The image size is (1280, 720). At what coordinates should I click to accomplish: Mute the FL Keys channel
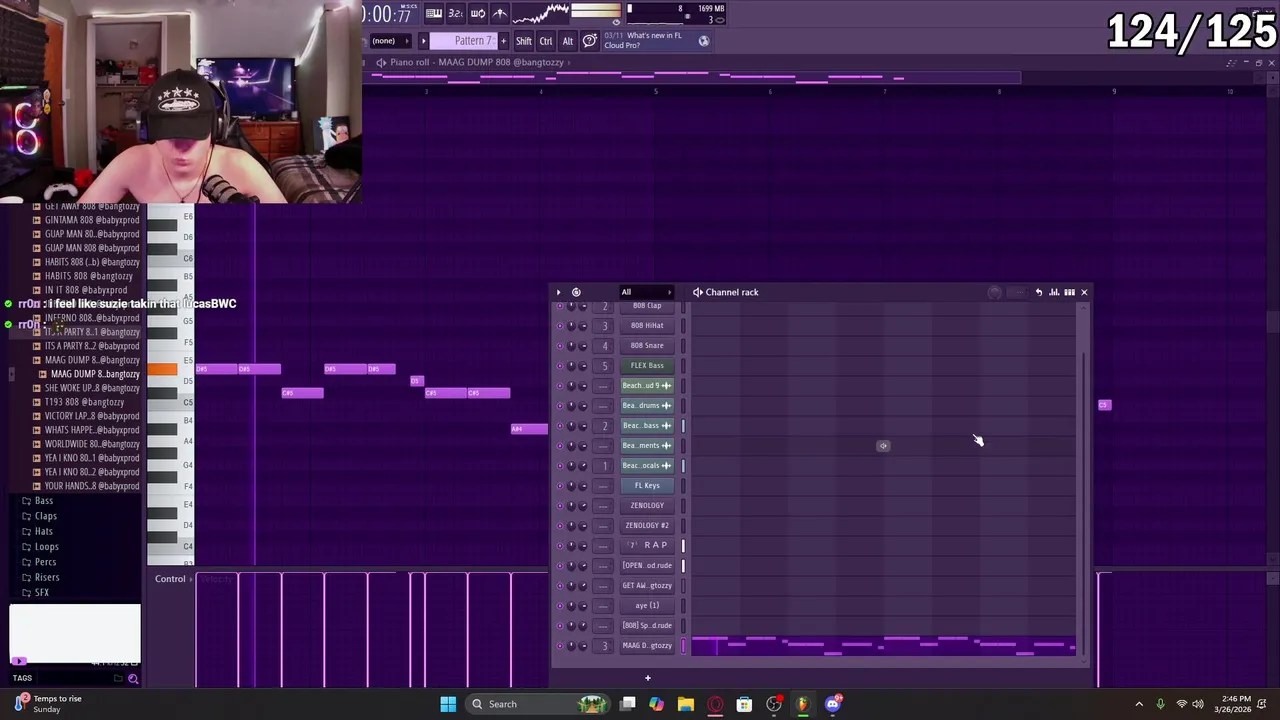coord(559,485)
